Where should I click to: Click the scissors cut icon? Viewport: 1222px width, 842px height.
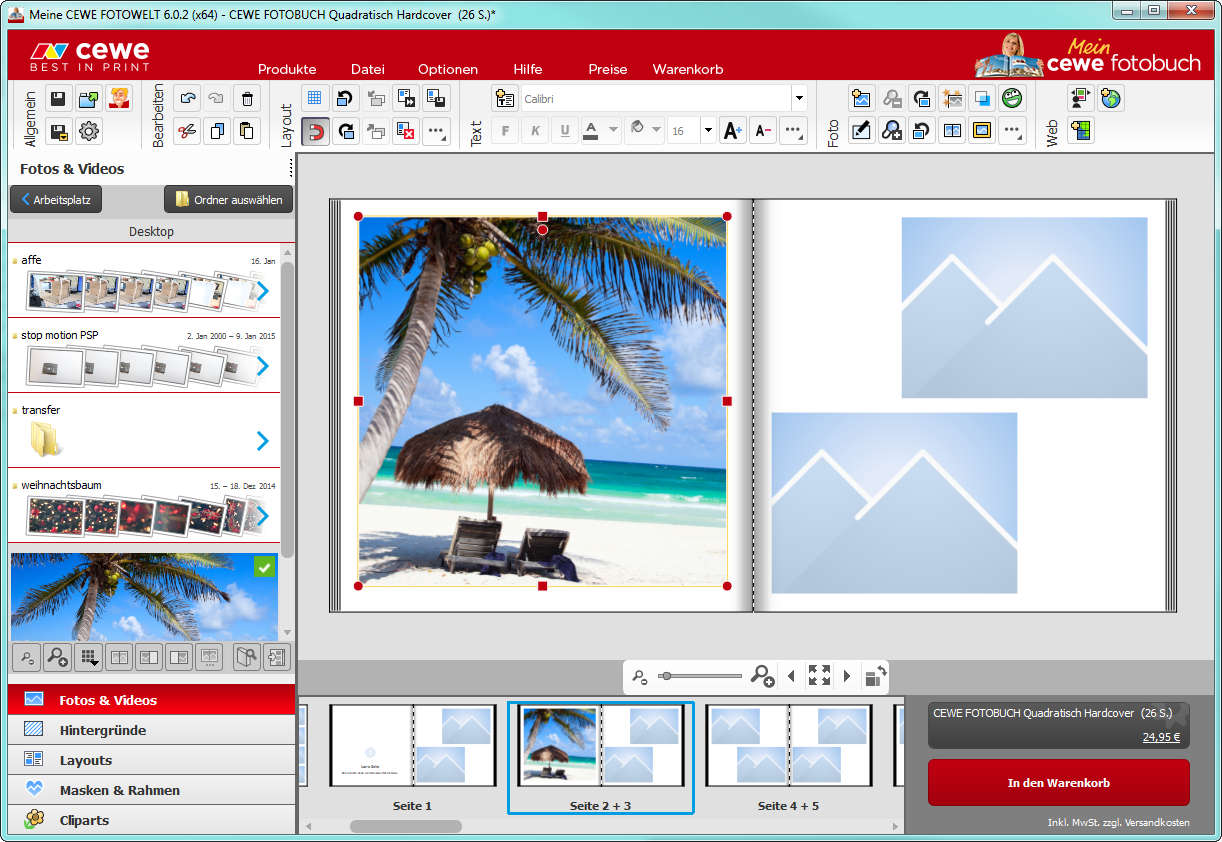[x=187, y=131]
